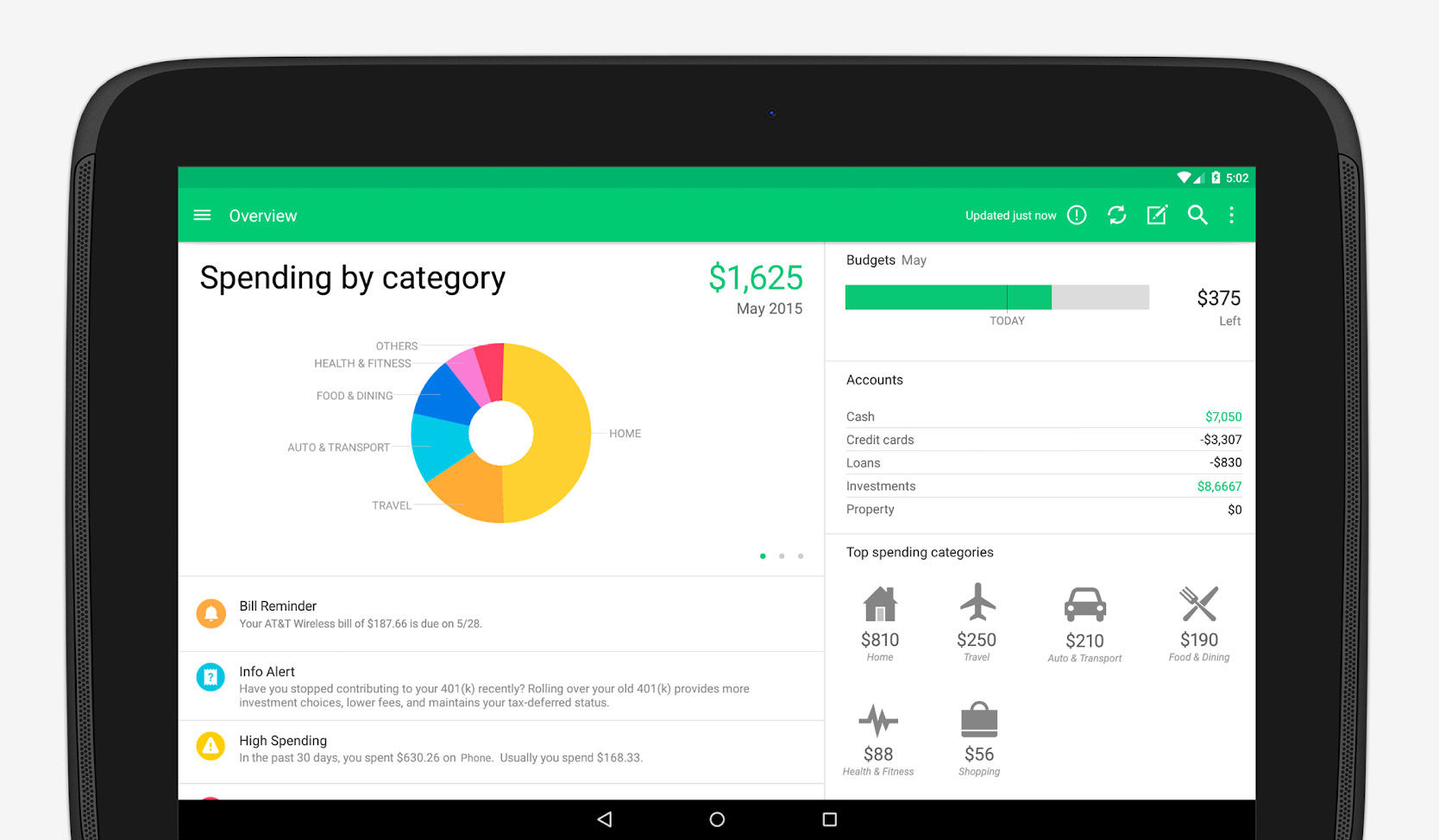Open the three-dot overflow menu
The width and height of the screenshot is (1439, 840).
(x=1231, y=216)
